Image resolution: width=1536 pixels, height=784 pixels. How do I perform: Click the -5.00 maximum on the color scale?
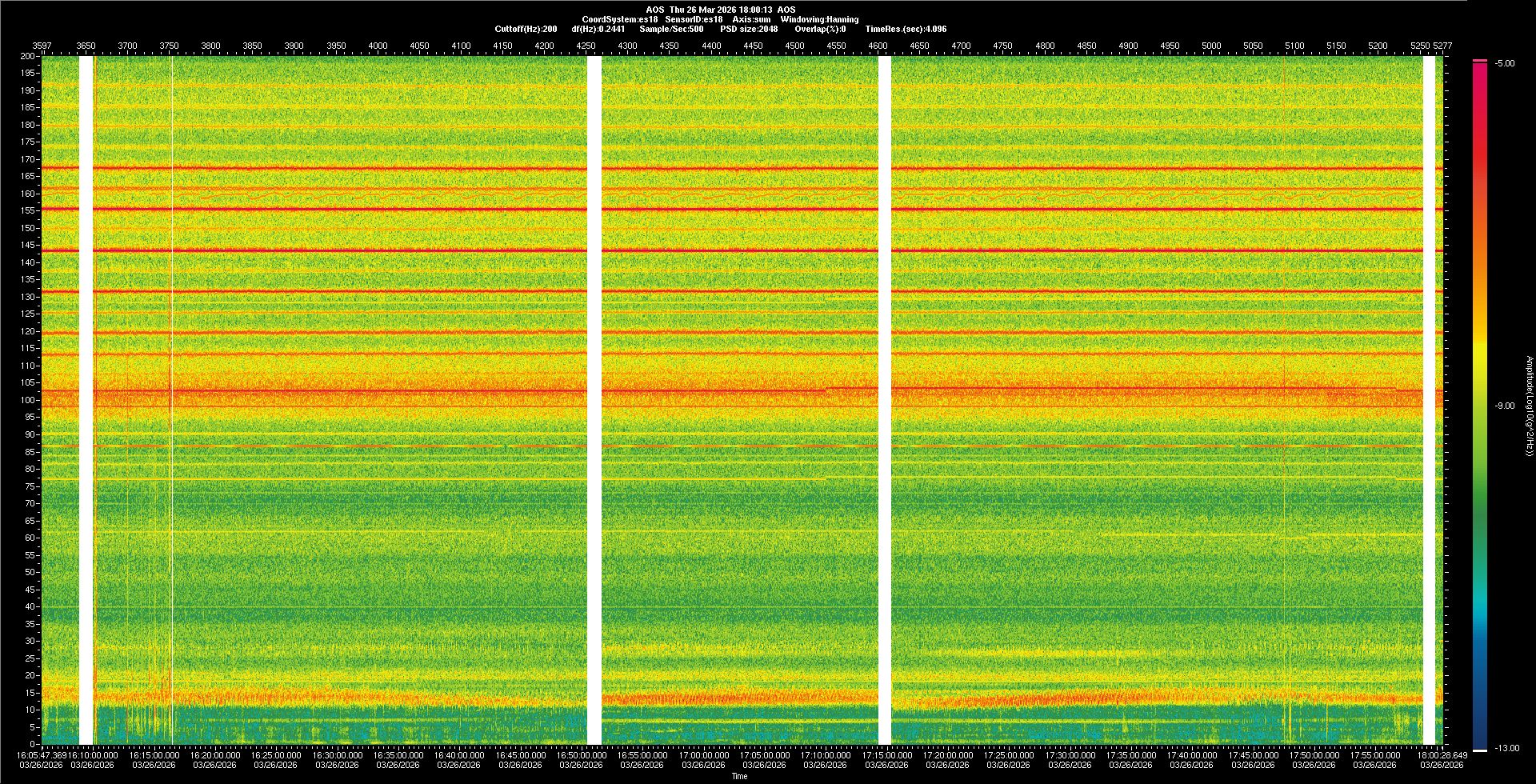pyautogui.click(x=1505, y=64)
